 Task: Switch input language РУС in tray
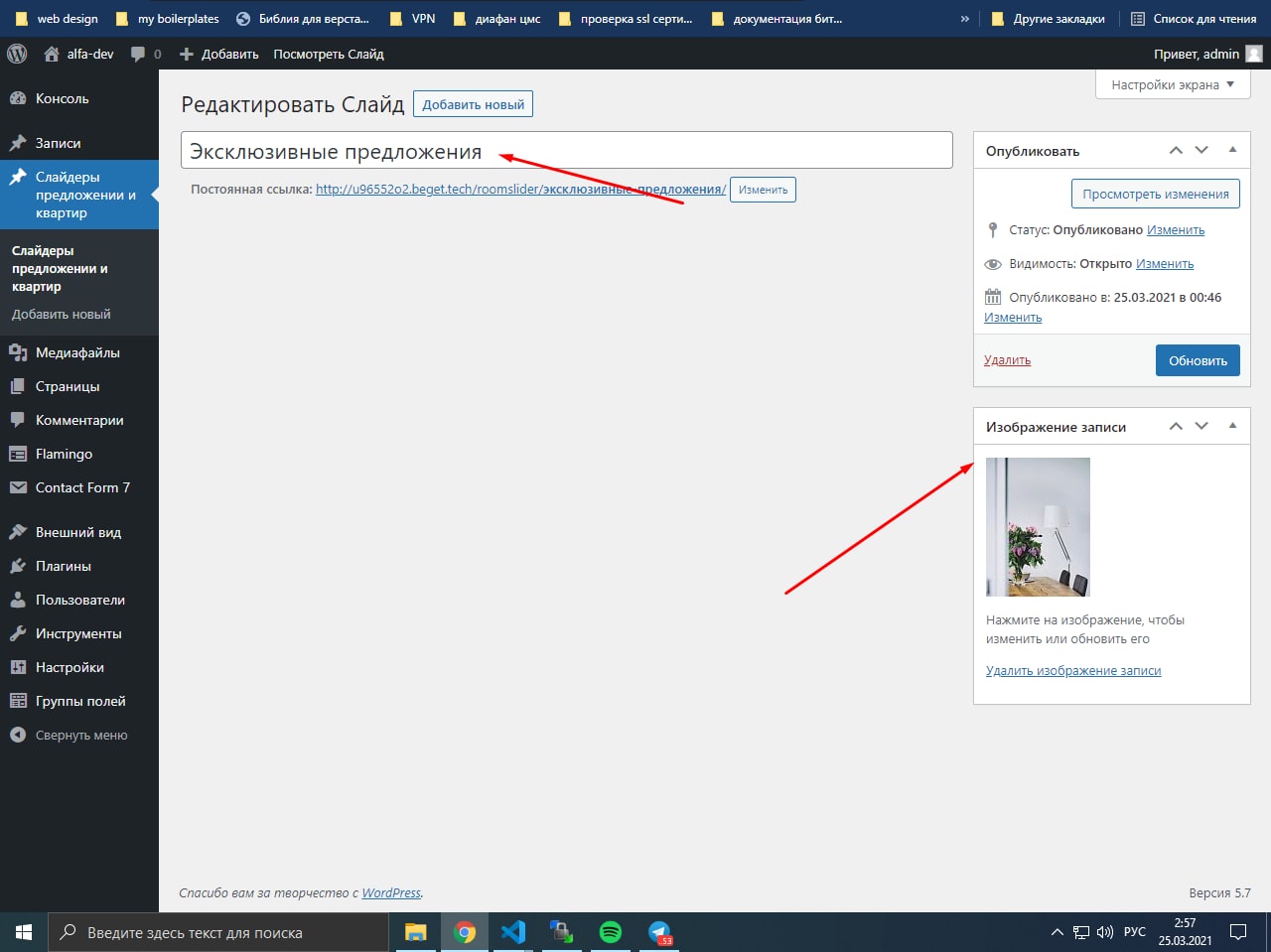(1134, 932)
